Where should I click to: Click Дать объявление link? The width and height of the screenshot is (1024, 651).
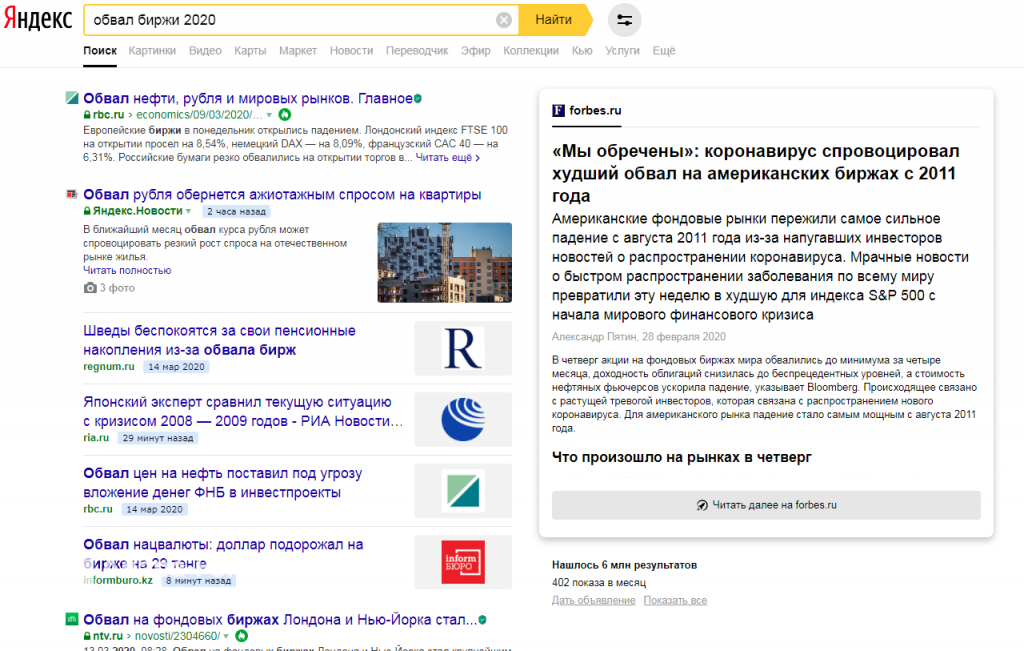click(594, 600)
